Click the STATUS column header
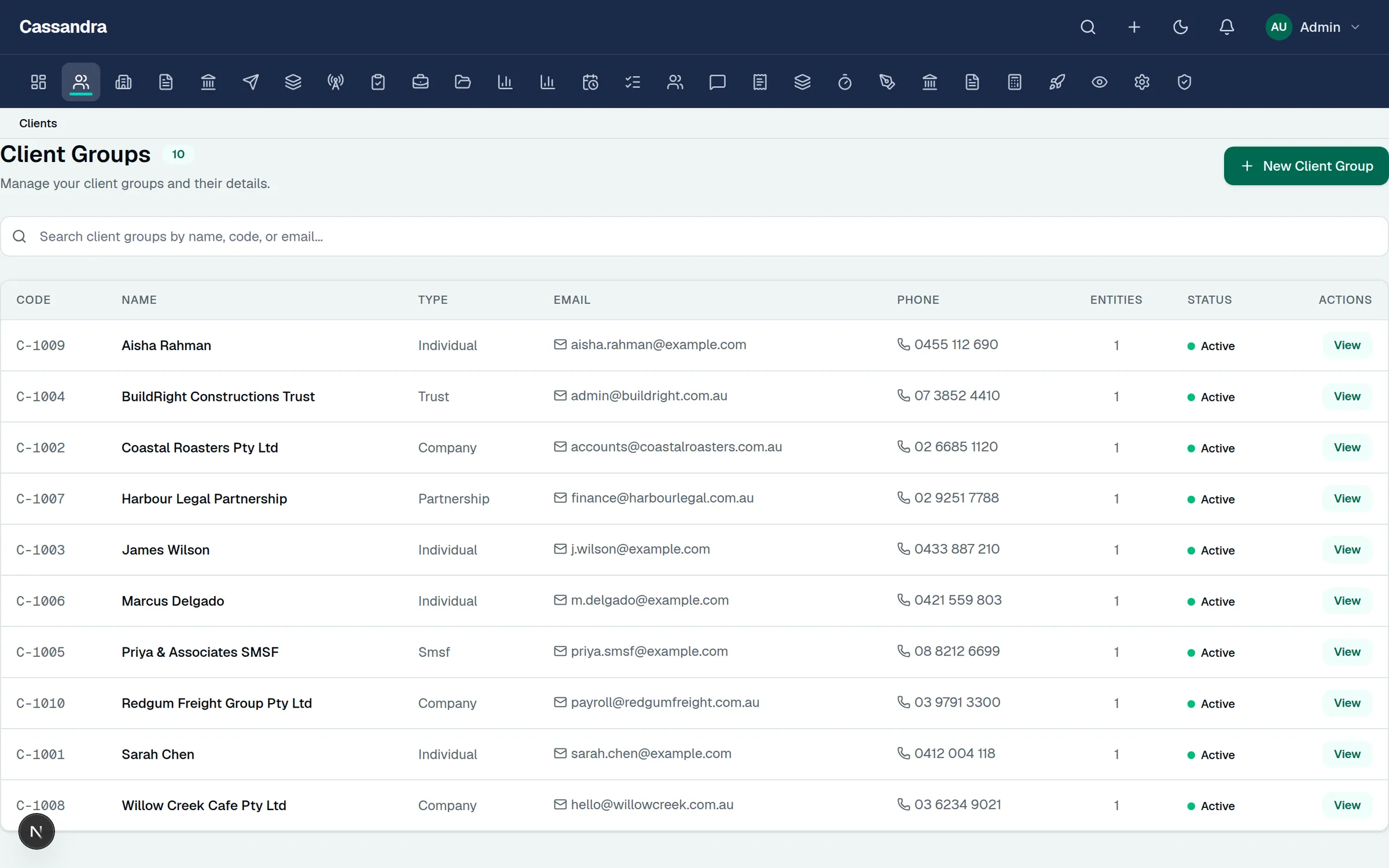 1210,300
